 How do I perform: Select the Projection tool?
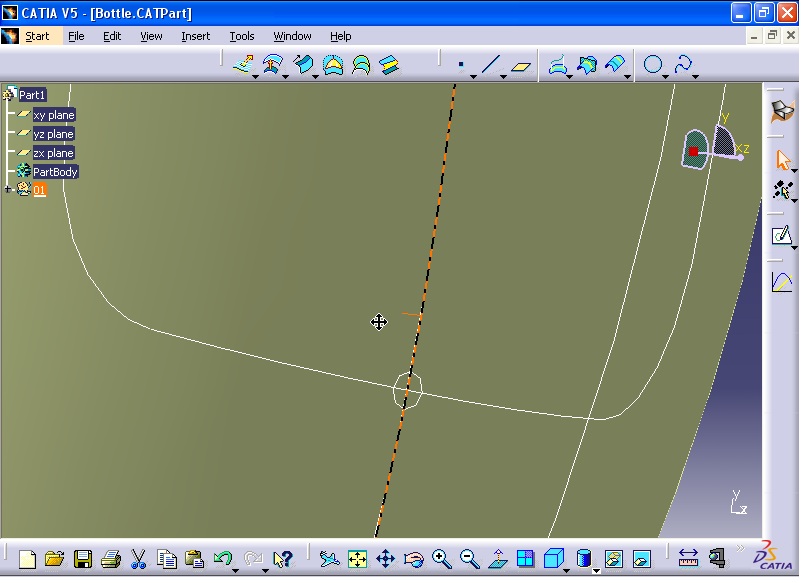(557, 65)
